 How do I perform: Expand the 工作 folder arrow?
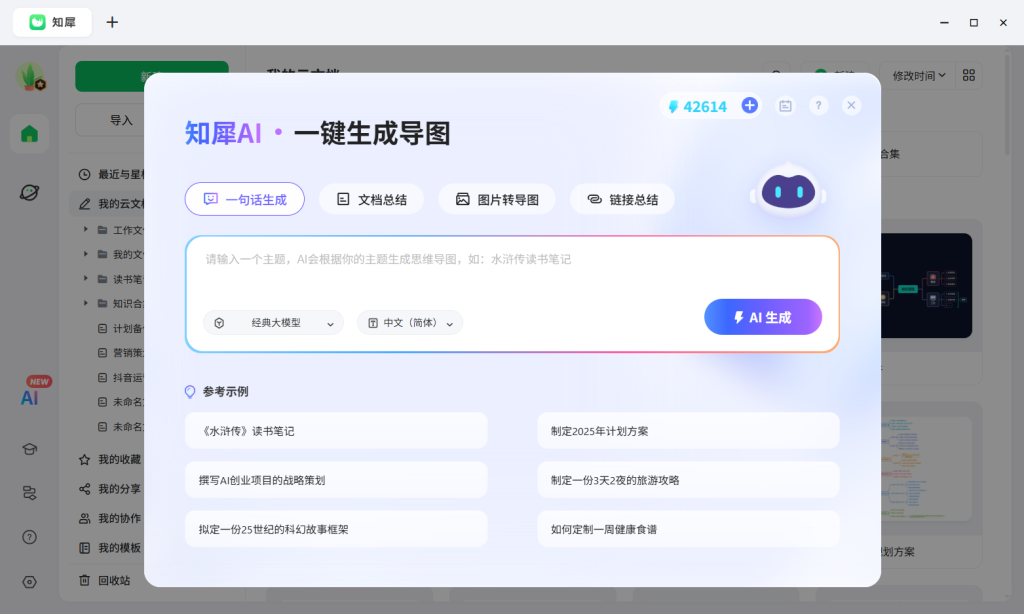click(x=86, y=229)
